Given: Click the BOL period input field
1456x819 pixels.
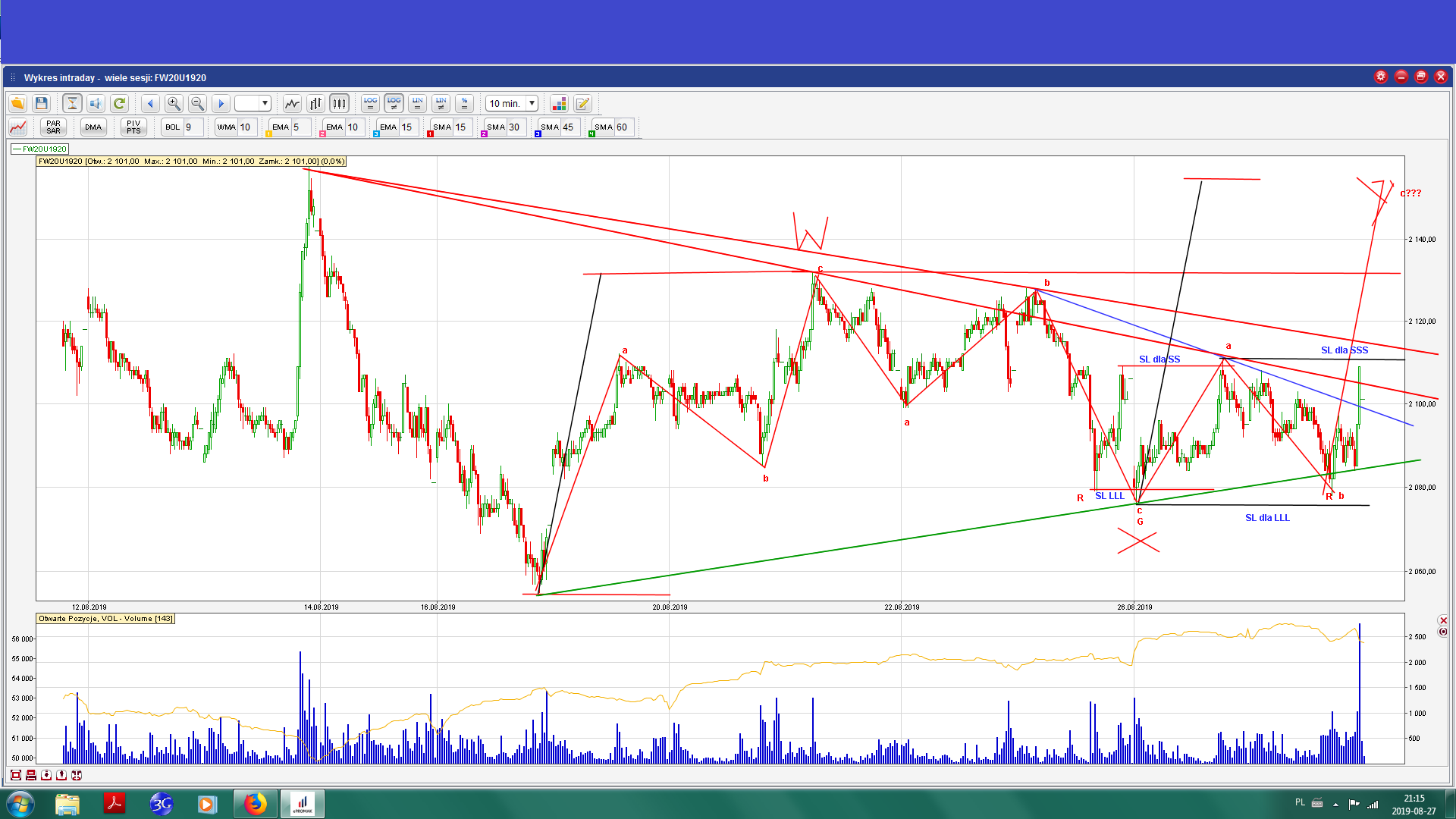Looking at the screenshot, I should point(193,127).
